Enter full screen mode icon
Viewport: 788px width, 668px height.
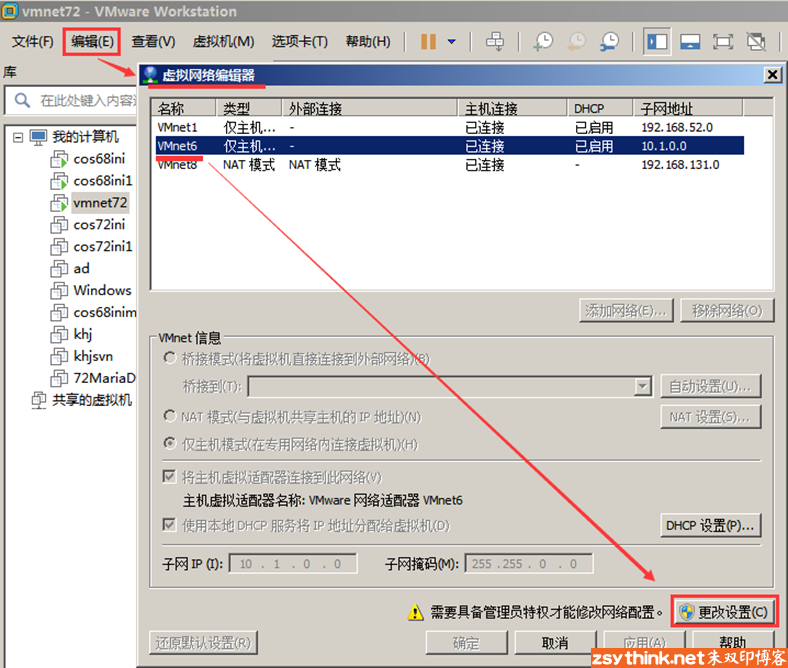[x=723, y=42]
